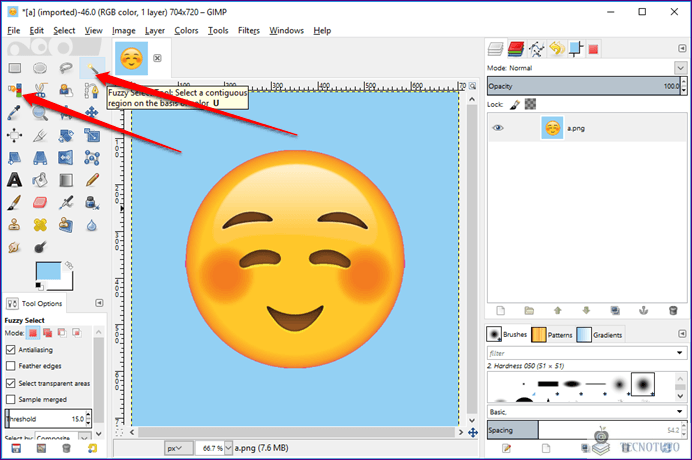
Task: Switch to the Patterns tab
Action: point(552,335)
